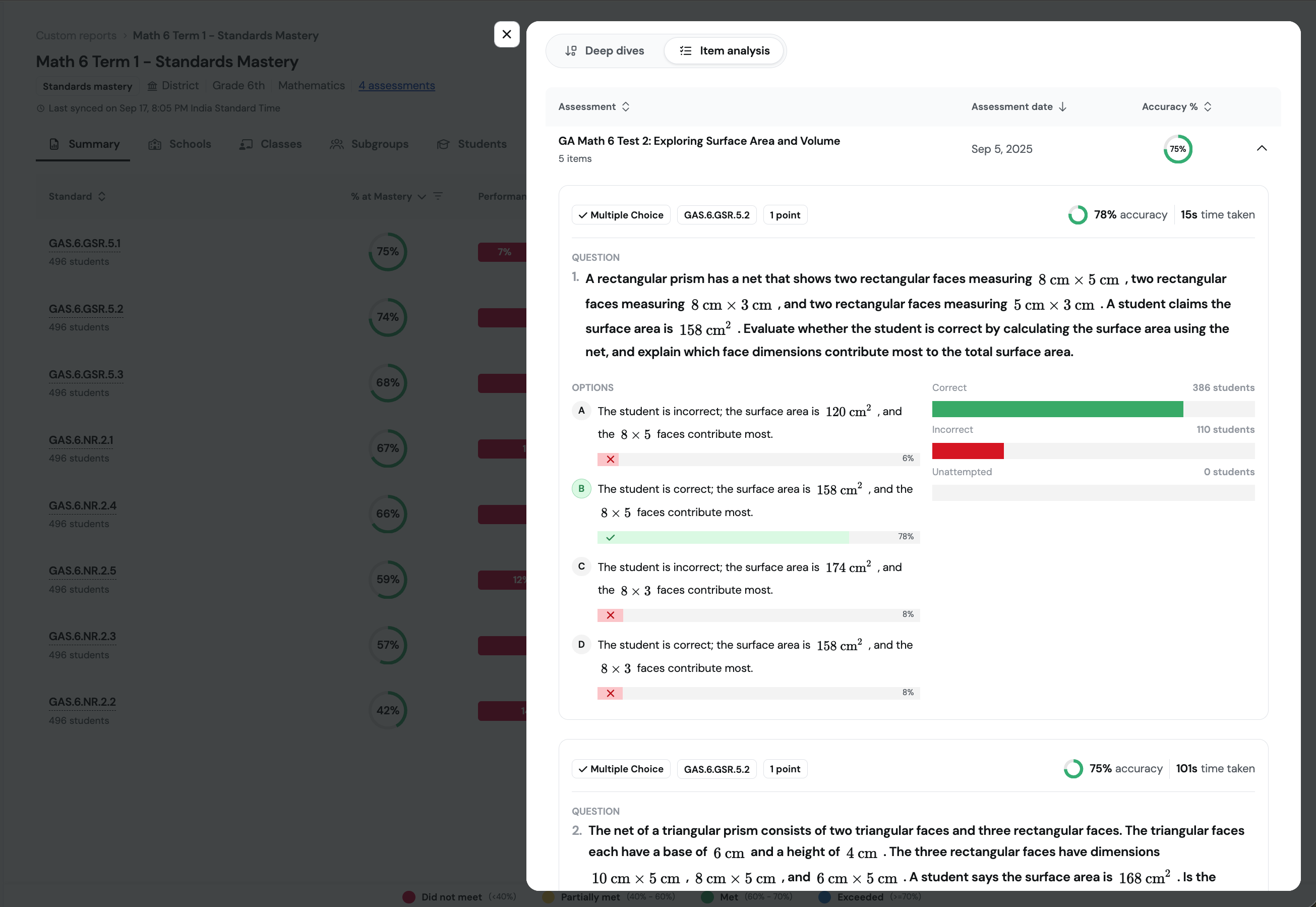Open the 4 assessments link
This screenshot has width=1316, height=907.
click(x=396, y=85)
